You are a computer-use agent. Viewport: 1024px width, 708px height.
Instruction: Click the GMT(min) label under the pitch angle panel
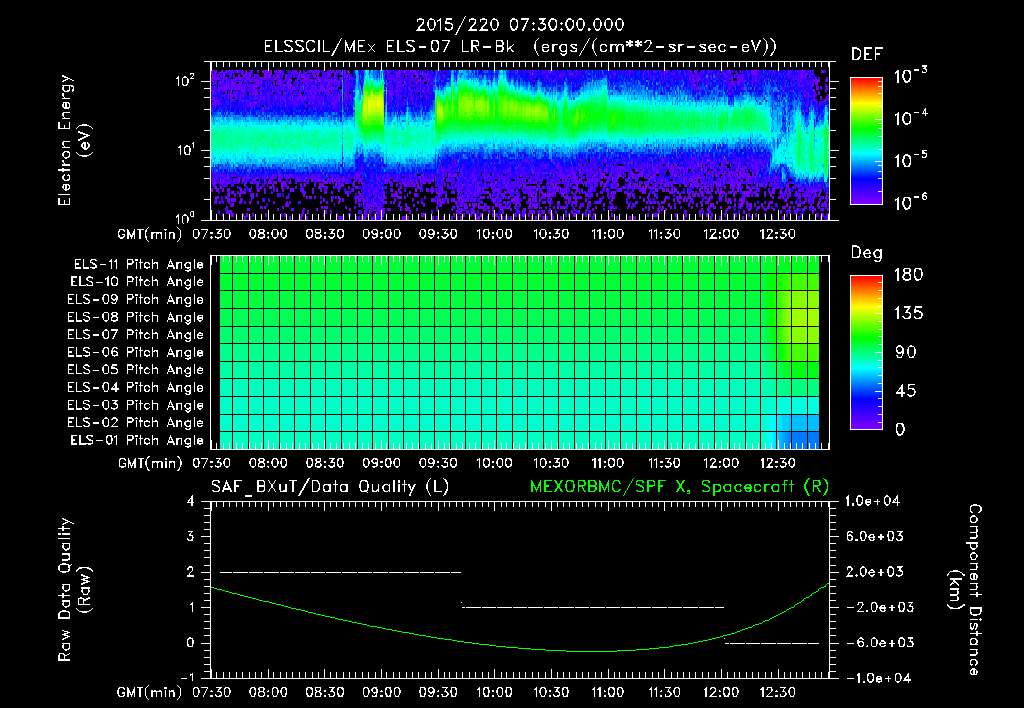point(150,463)
